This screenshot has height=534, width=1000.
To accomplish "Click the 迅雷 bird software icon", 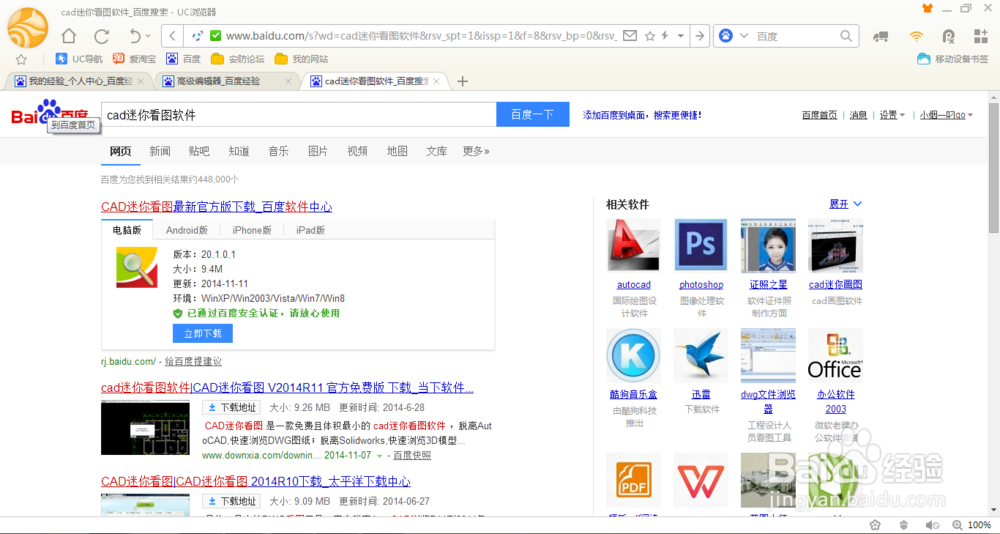I will [x=701, y=355].
